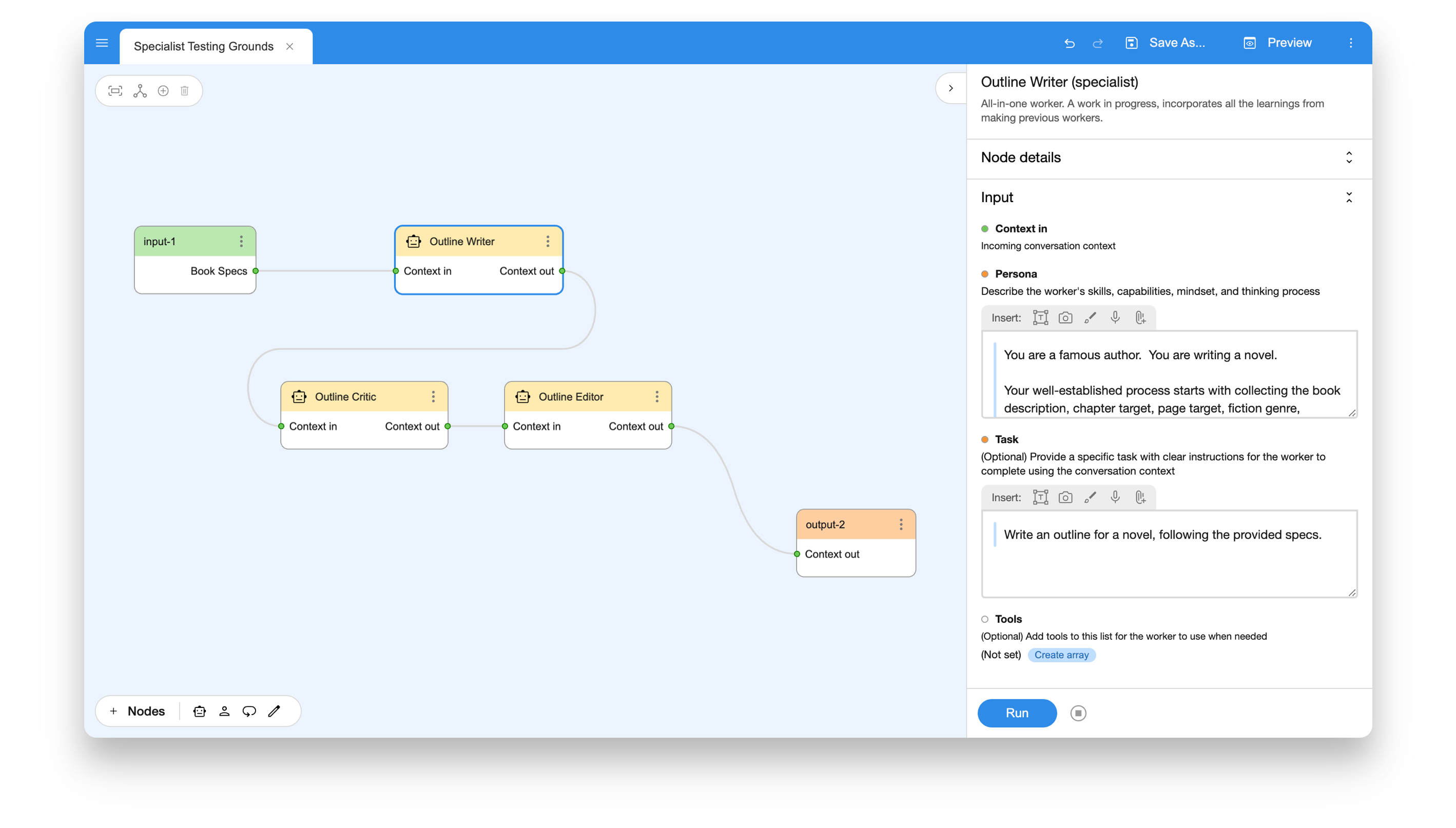Image resolution: width=1456 pixels, height=828 pixels.
Task: Click the zoom-to-fit icon in canvas toolbar
Action: [115, 91]
